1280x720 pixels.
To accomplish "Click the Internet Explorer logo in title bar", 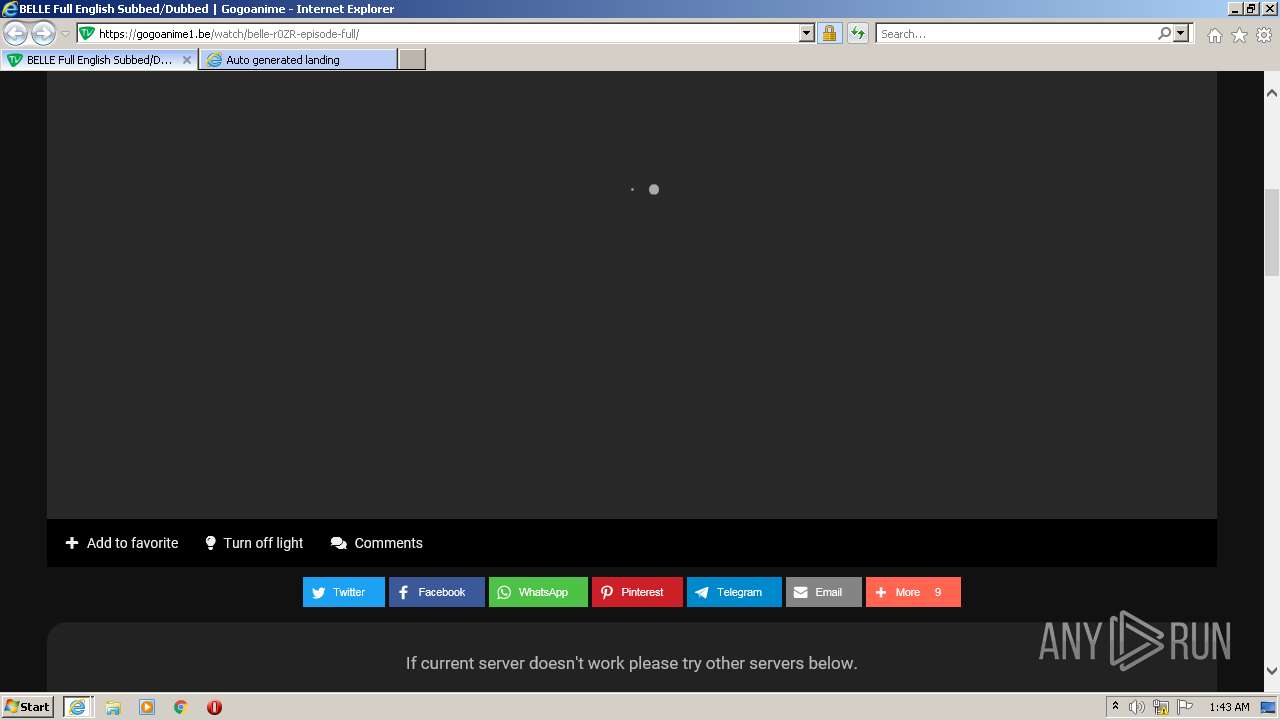I will coord(10,9).
